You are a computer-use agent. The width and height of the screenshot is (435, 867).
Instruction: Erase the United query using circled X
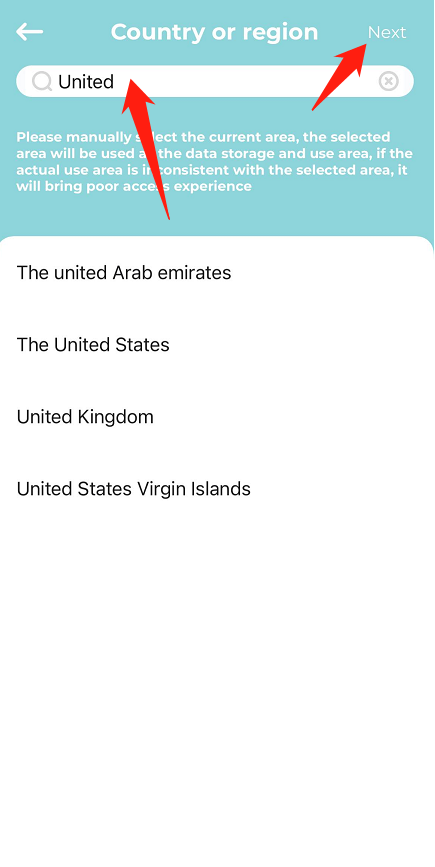tap(389, 82)
